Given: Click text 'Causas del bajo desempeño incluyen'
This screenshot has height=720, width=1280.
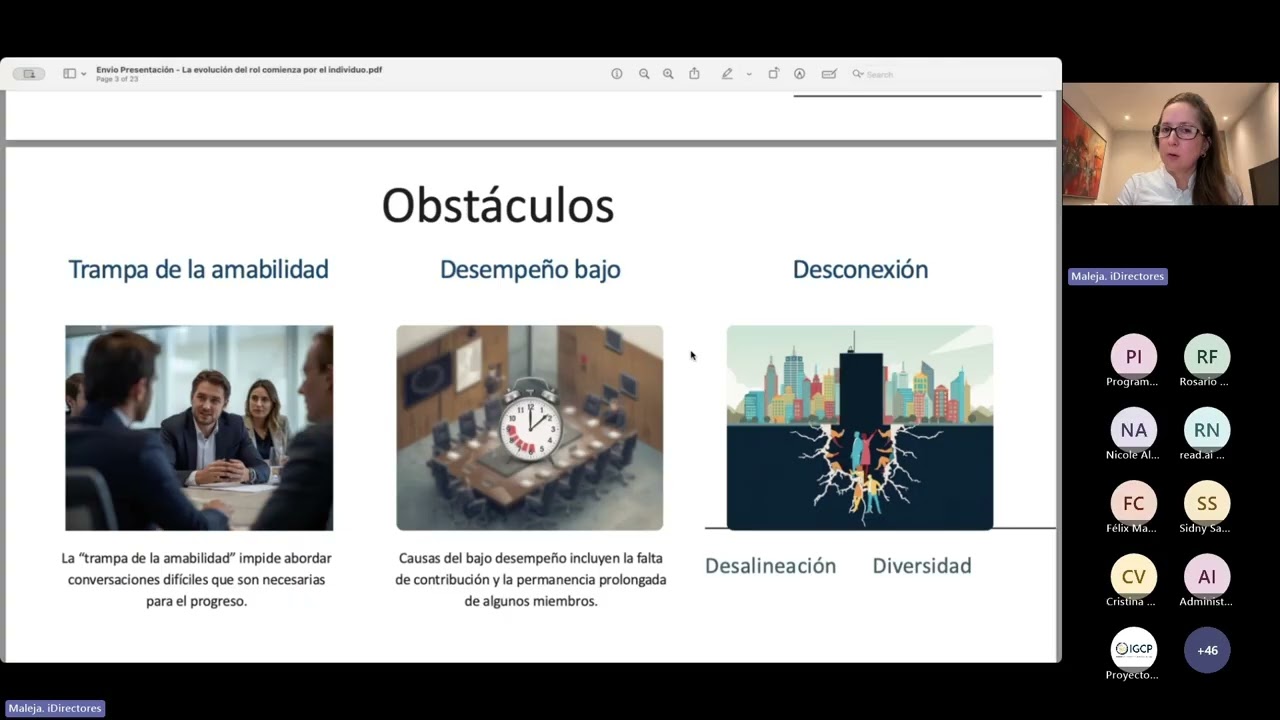Looking at the screenshot, I should (530, 580).
